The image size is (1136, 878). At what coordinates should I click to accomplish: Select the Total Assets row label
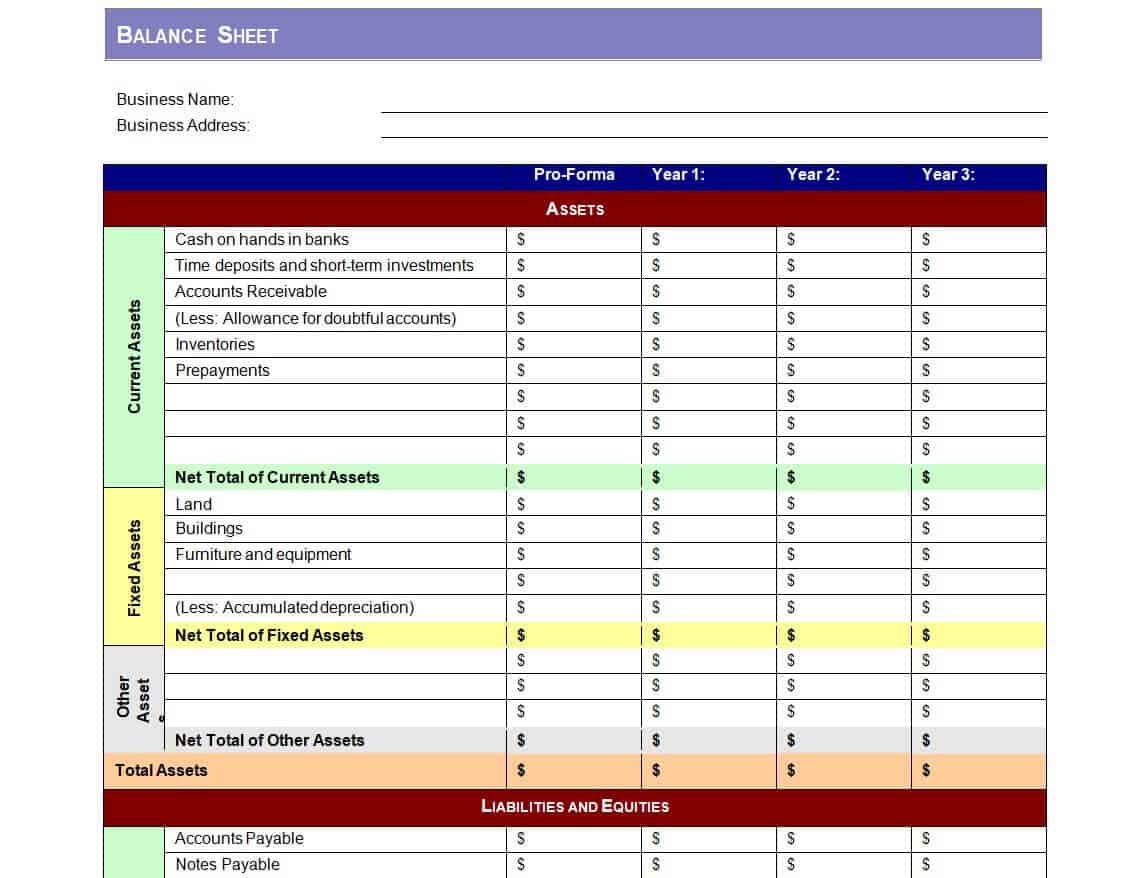coord(162,771)
